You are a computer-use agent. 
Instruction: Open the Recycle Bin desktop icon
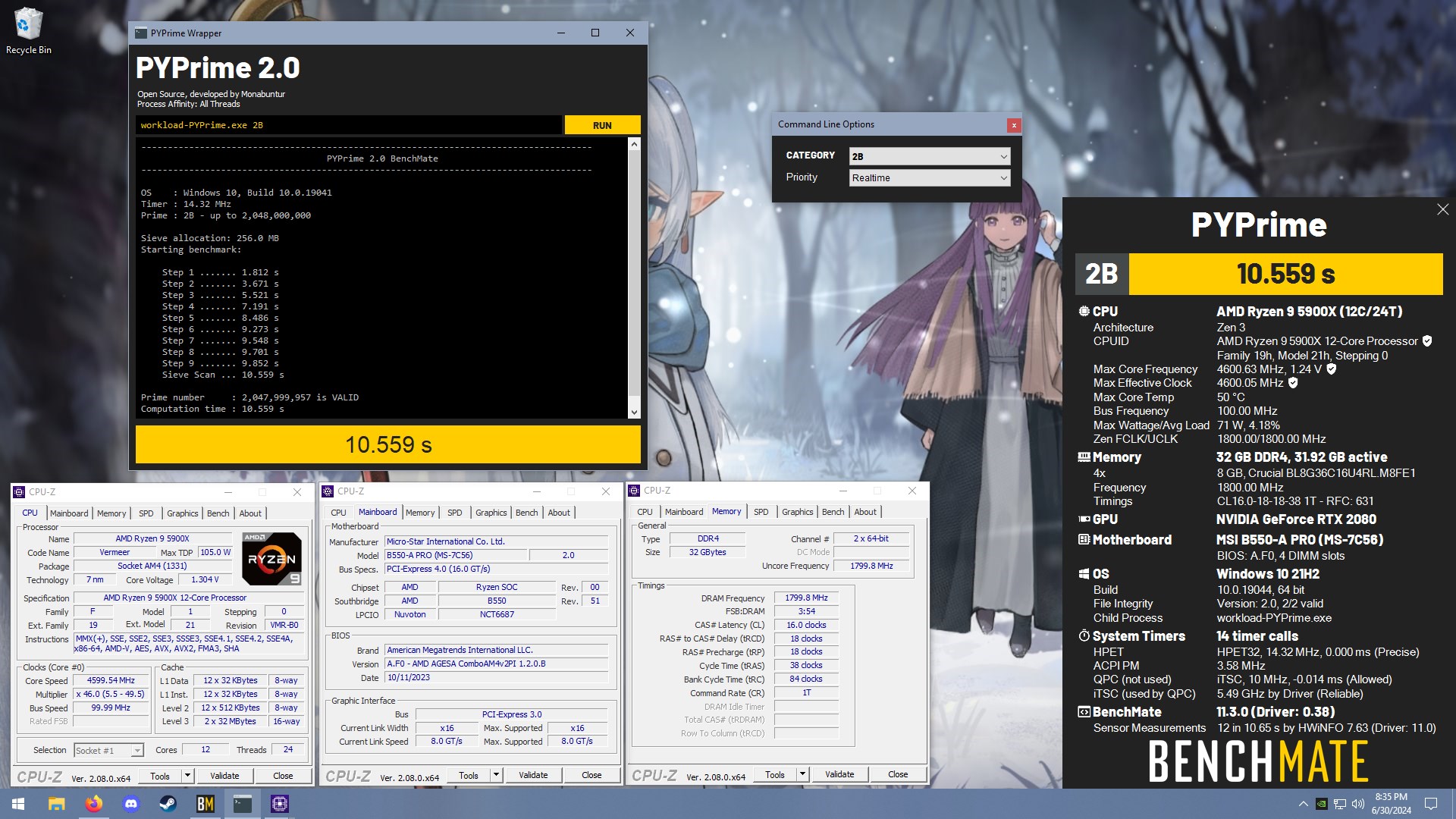(x=28, y=30)
